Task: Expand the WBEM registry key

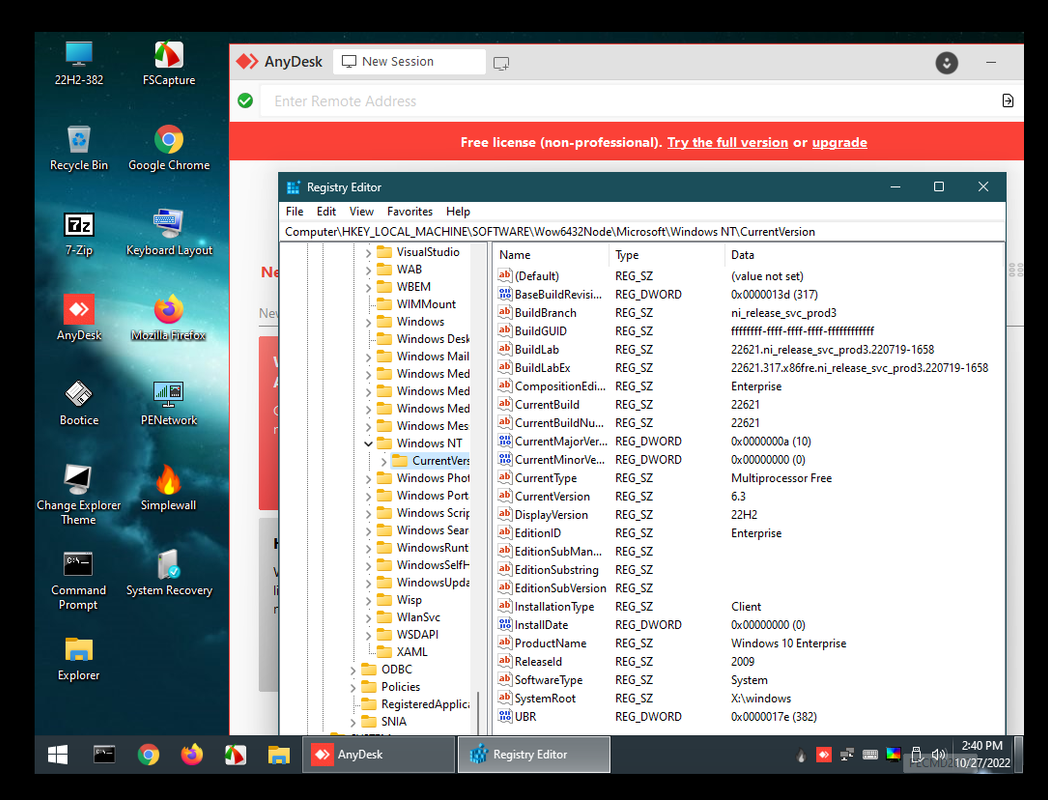Action: (368, 287)
